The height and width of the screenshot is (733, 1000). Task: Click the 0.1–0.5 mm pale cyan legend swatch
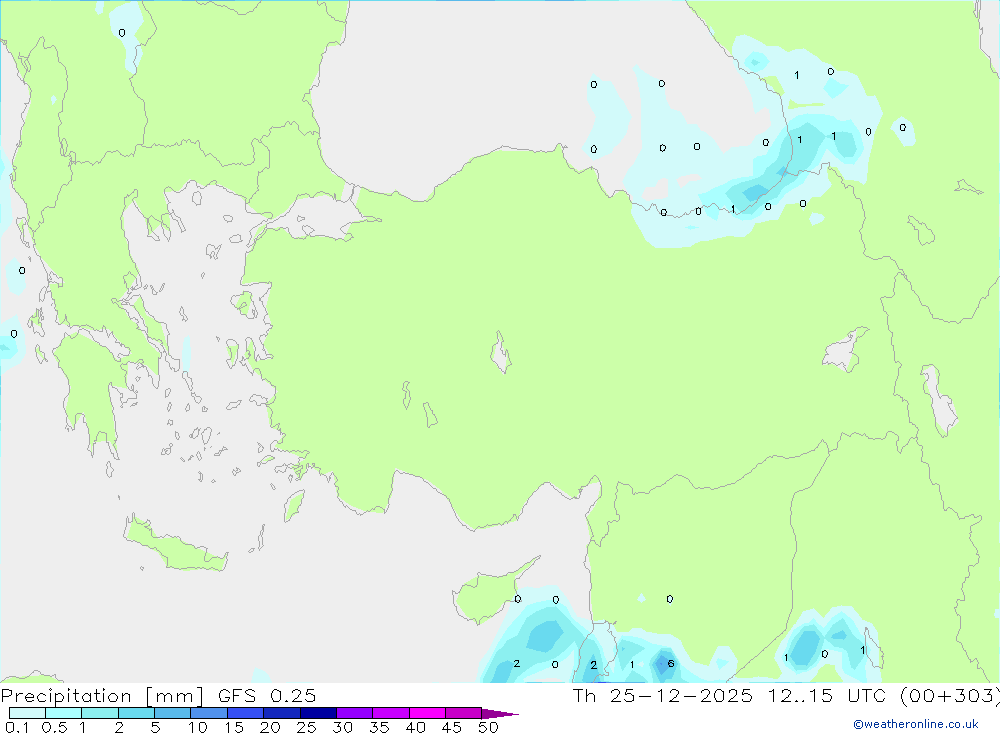(x=27, y=713)
